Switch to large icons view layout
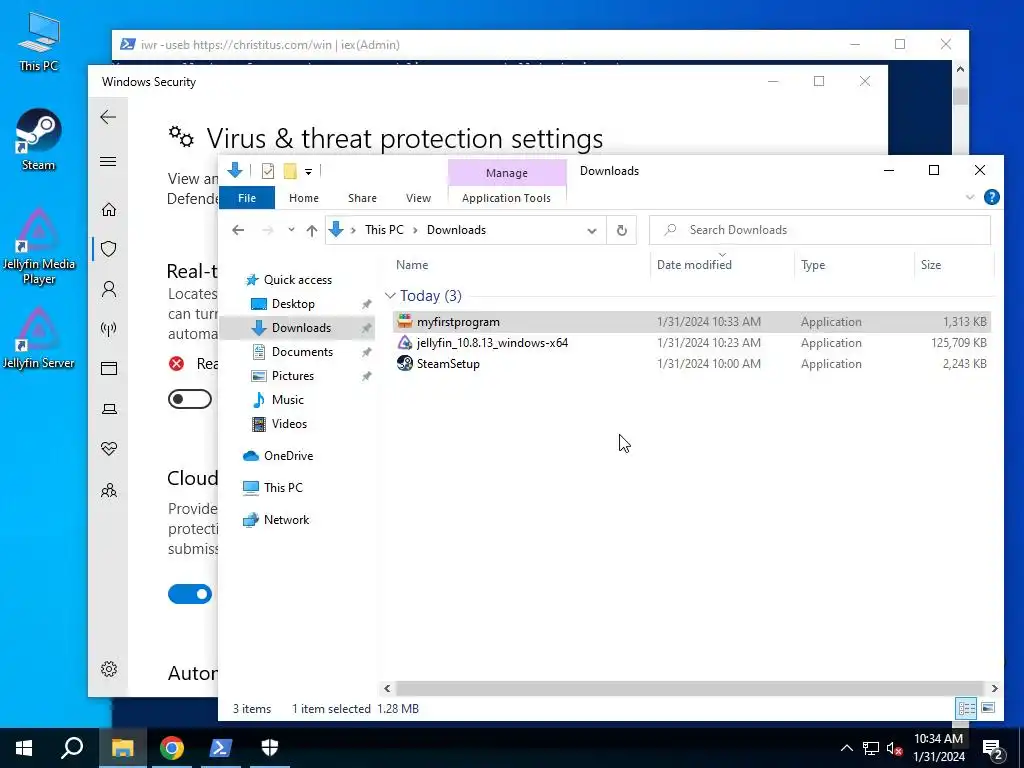 pos(988,708)
